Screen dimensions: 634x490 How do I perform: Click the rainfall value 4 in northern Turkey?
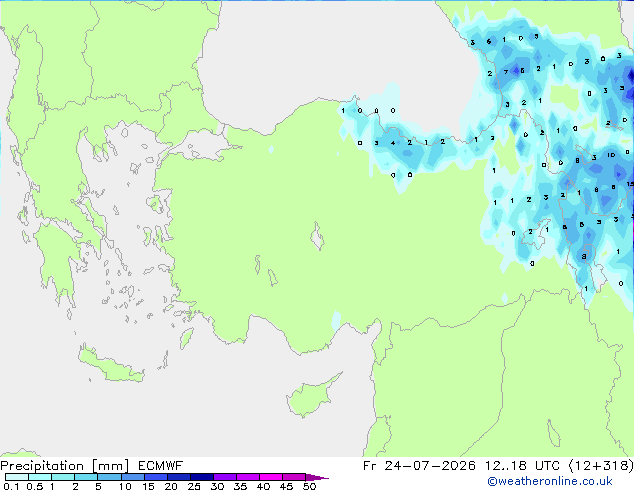point(393,143)
